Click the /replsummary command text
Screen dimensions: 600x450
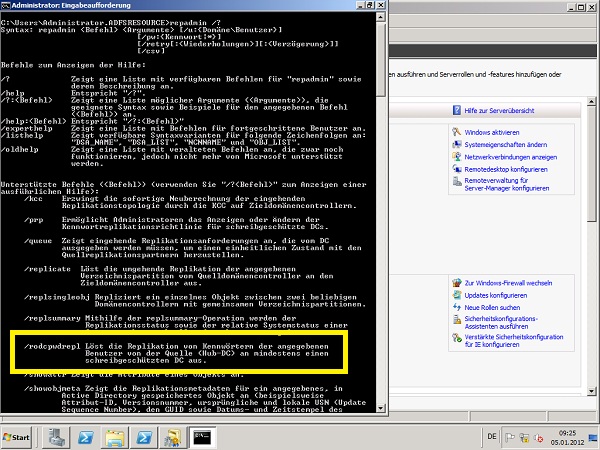pos(52,318)
